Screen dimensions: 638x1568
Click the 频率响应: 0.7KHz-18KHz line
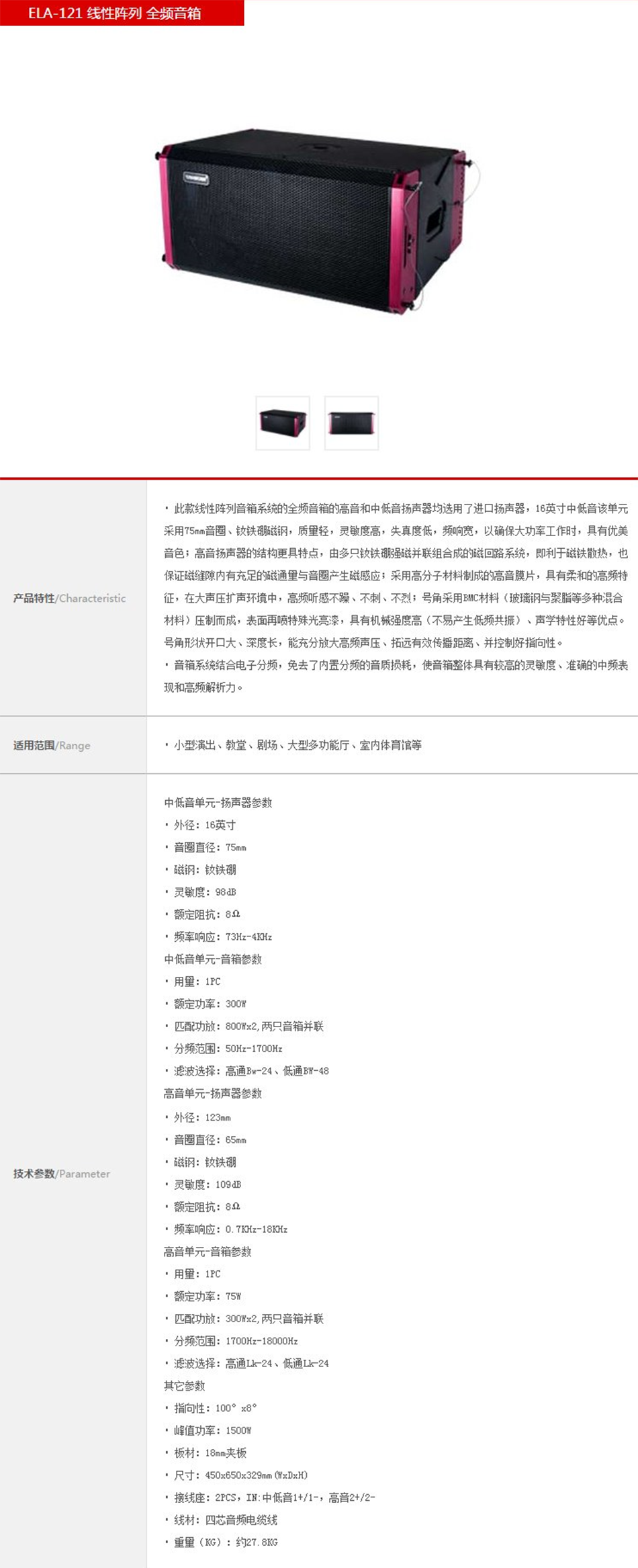[226, 1229]
